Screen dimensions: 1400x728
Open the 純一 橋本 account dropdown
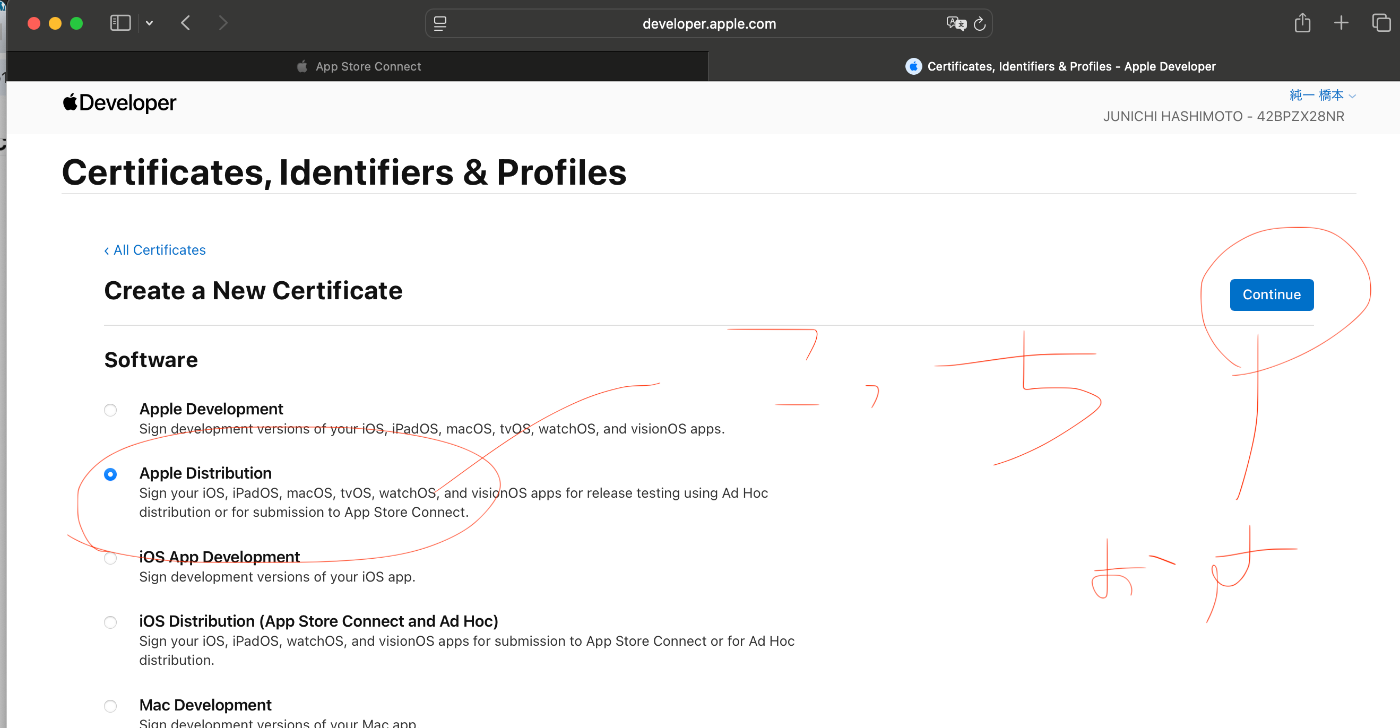(x=1322, y=95)
